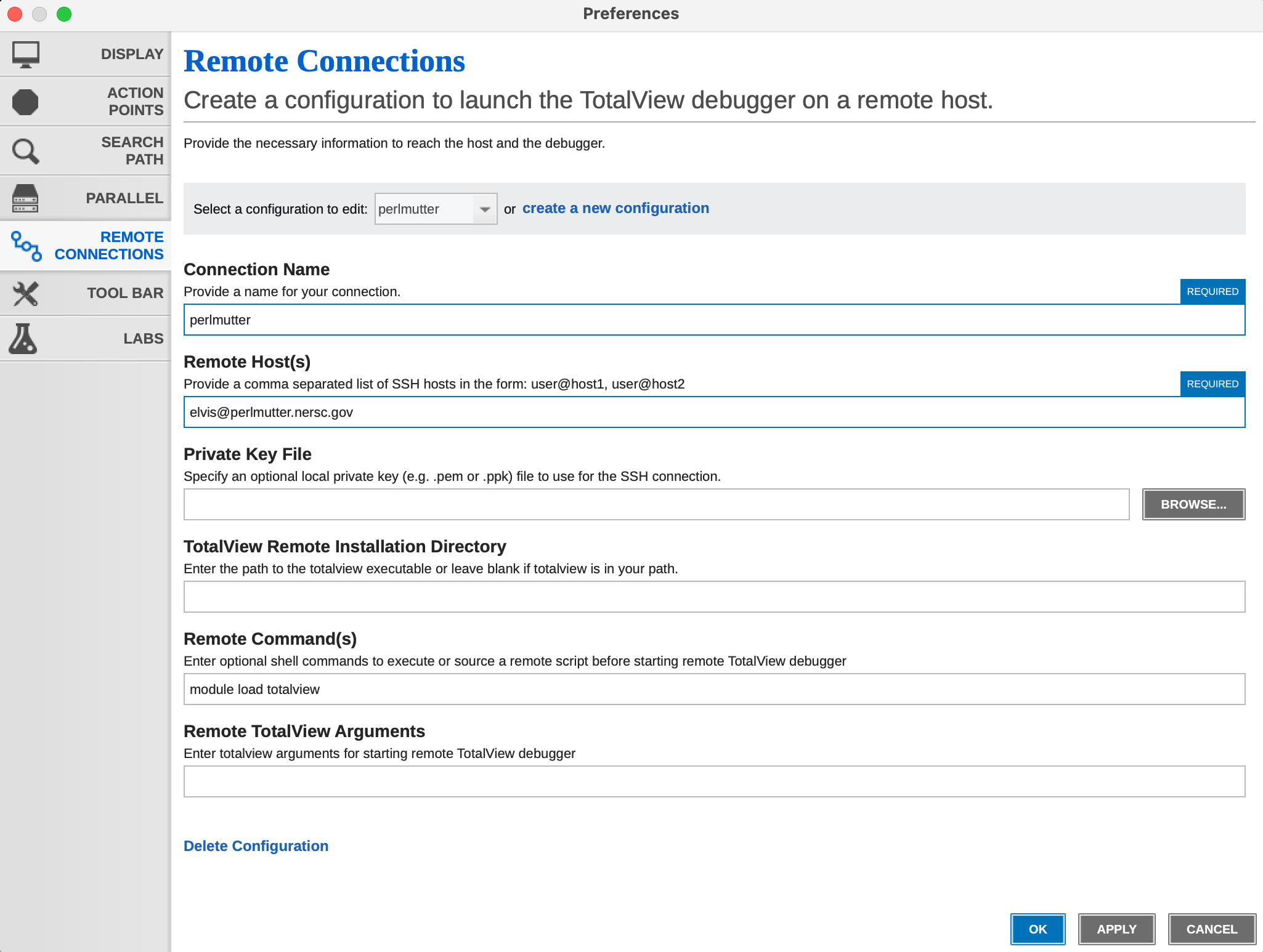Click the Parallel server icon
The height and width of the screenshot is (952, 1263).
pyautogui.click(x=26, y=198)
